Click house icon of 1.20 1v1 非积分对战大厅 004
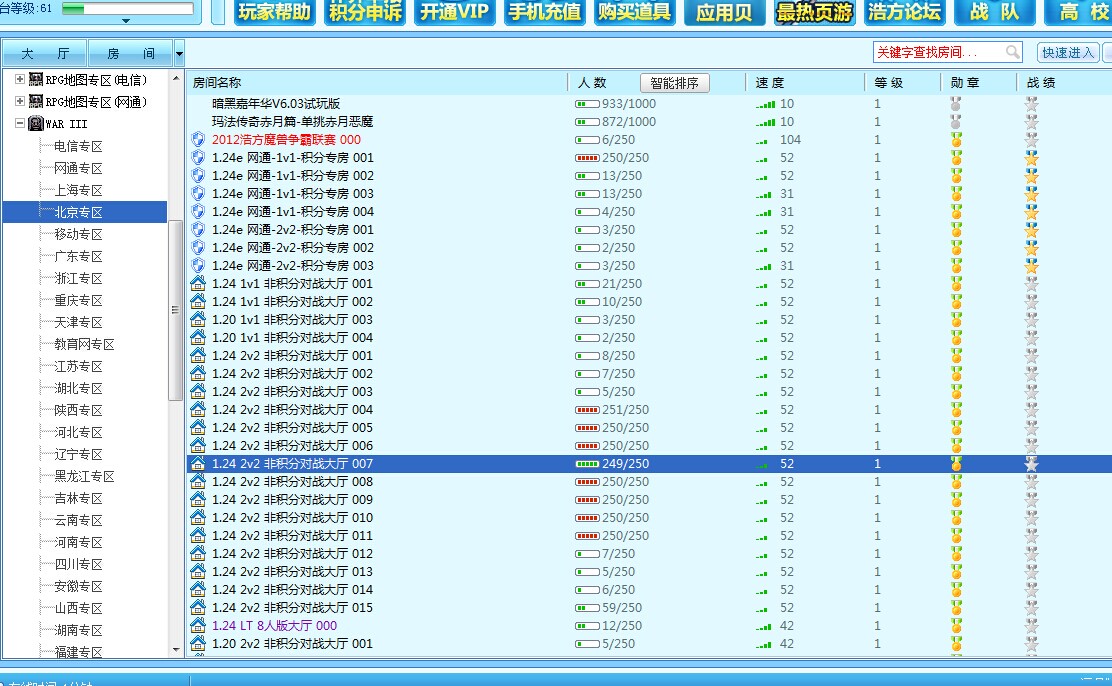 [x=199, y=337]
